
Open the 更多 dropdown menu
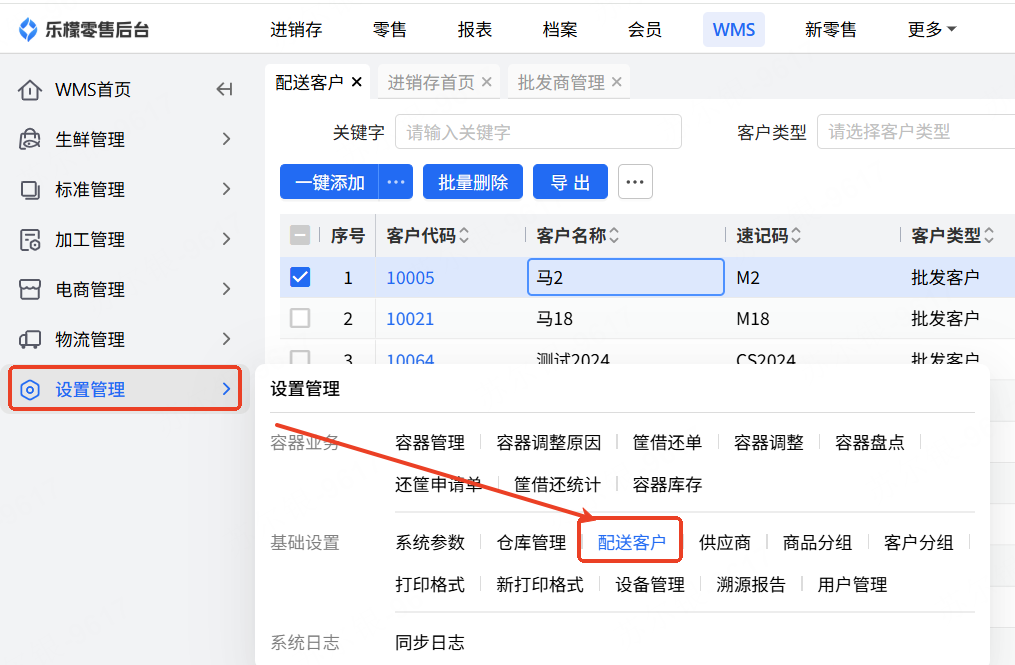(931, 30)
